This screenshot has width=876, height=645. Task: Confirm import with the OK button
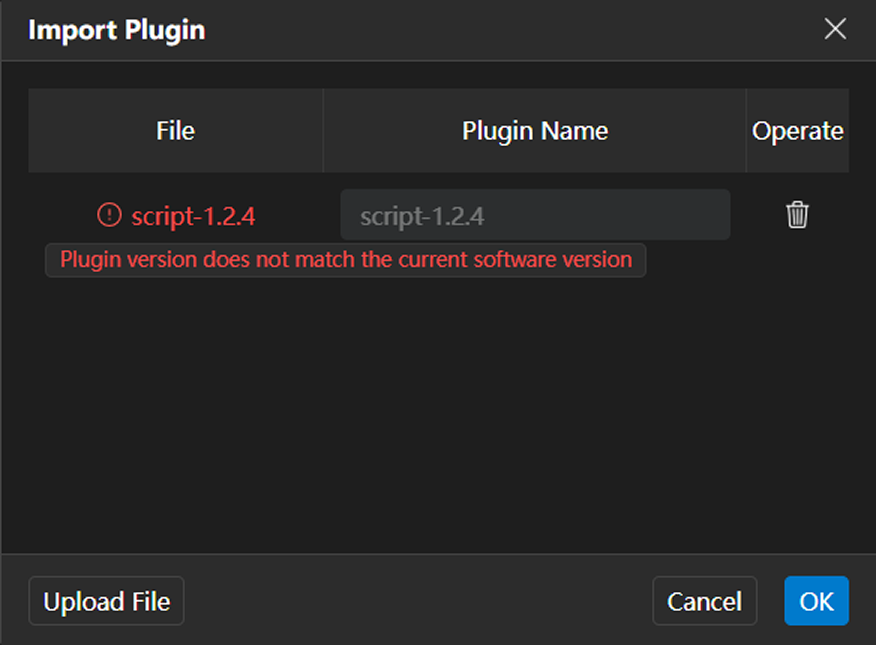816,601
